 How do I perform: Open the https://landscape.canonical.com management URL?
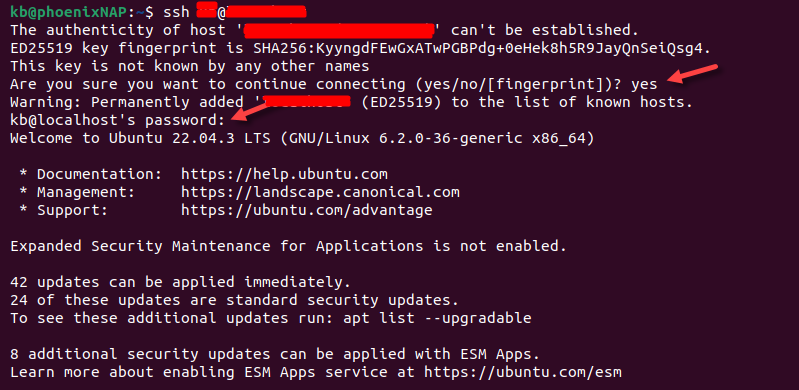(x=321, y=192)
